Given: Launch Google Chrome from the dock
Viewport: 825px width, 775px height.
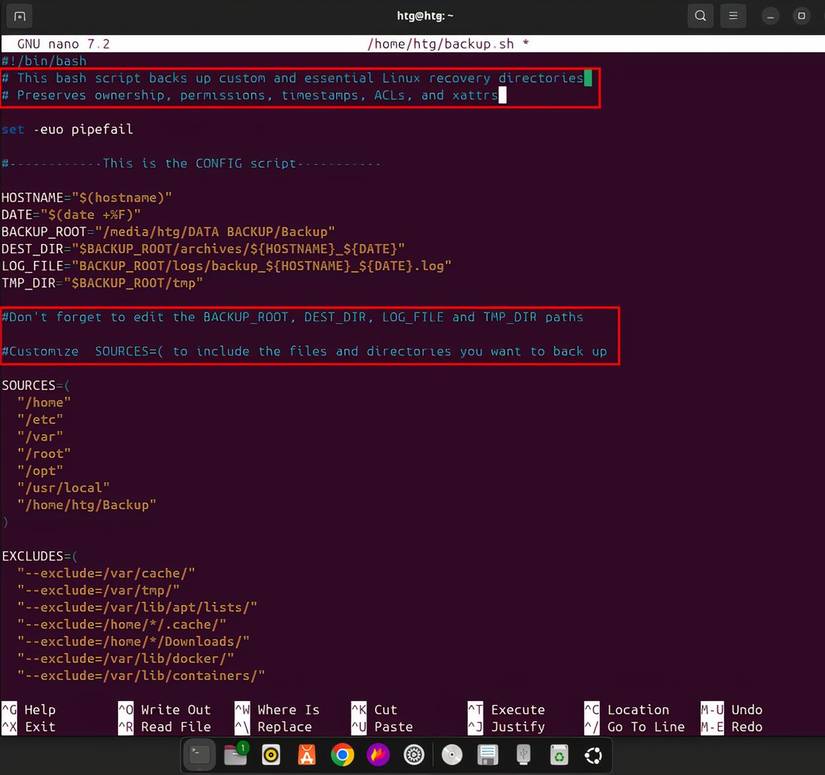Looking at the screenshot, I should 342,755.
